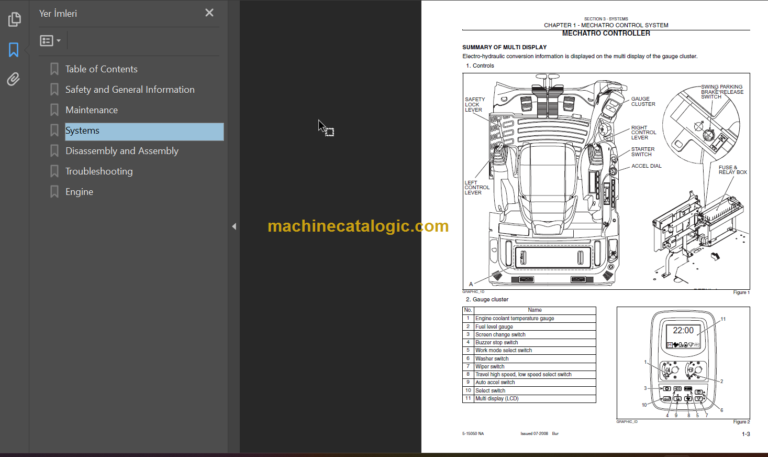Click the SUMMARY OF MULTI DISPLAY heading
768x457 pixels.
click(504, 48)
